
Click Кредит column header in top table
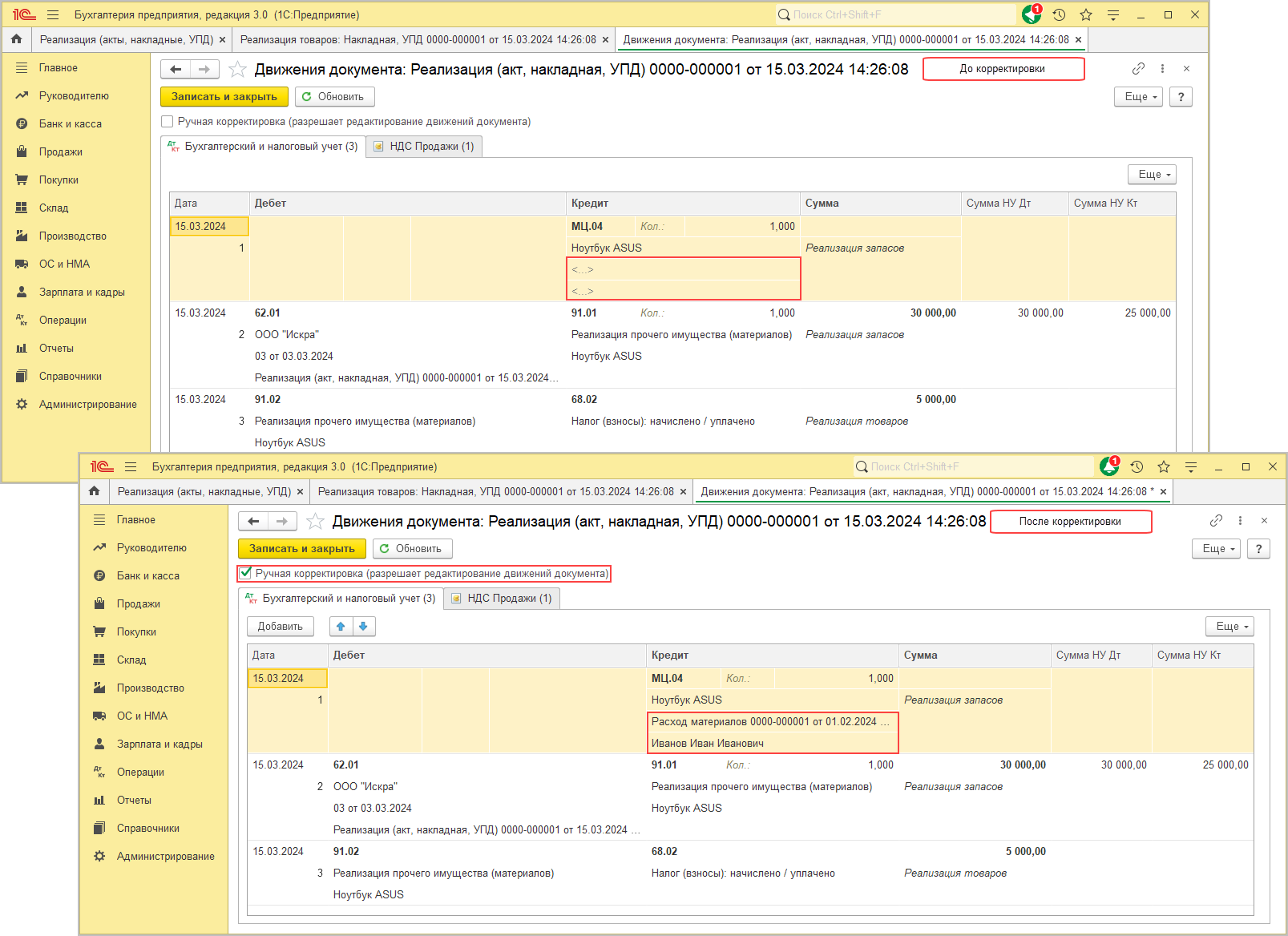click(x=683, y=204)
